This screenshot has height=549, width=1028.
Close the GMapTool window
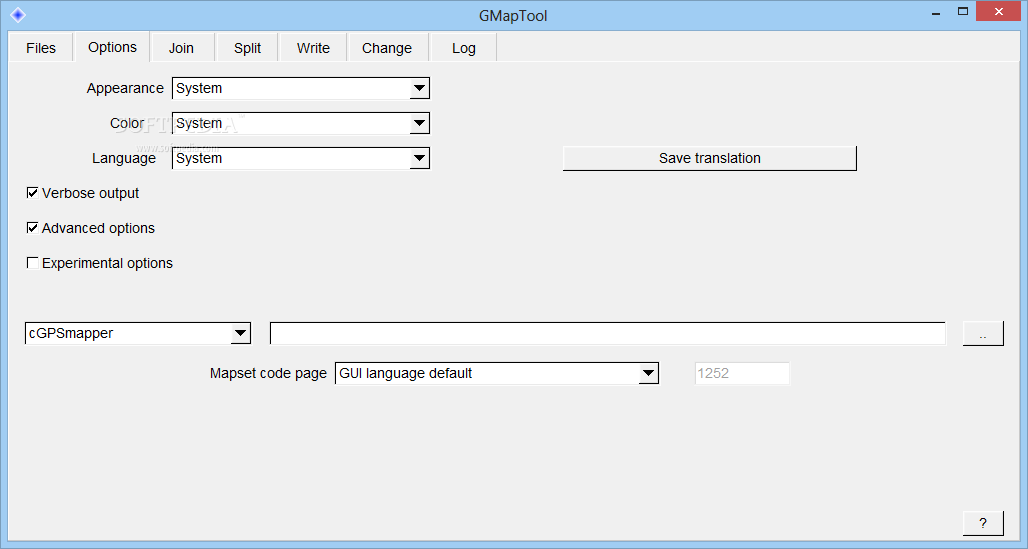pyautogui.click(x=999, y=11)
